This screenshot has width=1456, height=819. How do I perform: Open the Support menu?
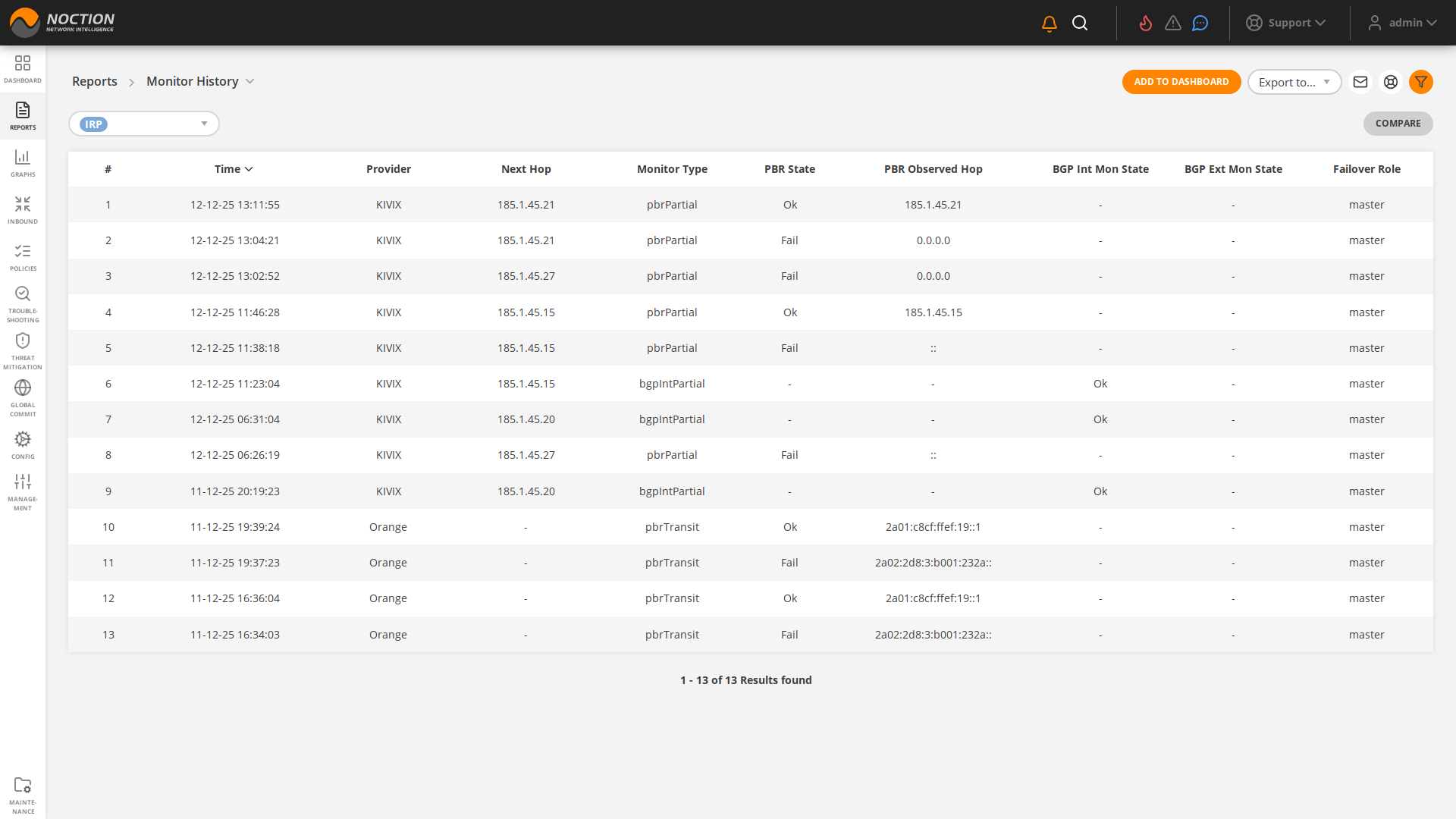[1286, 23]
